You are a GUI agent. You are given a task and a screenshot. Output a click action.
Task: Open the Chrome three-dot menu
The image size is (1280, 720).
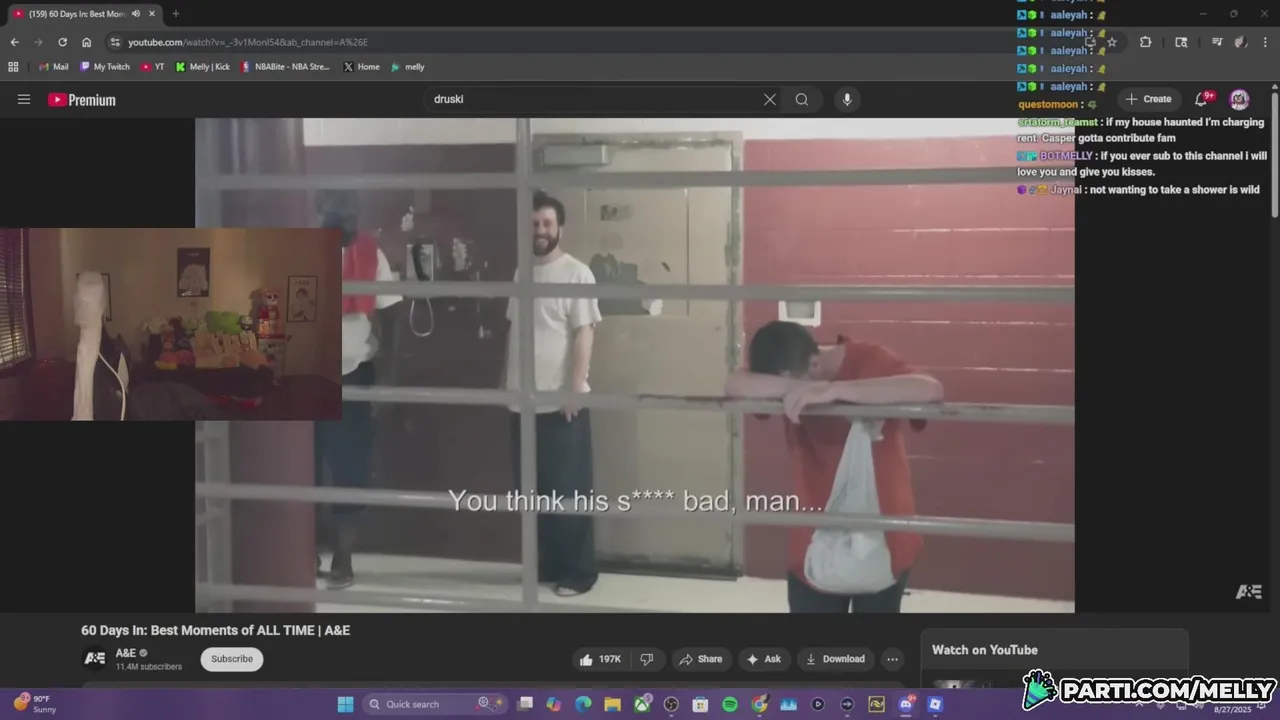click(x=1266, y=42)
